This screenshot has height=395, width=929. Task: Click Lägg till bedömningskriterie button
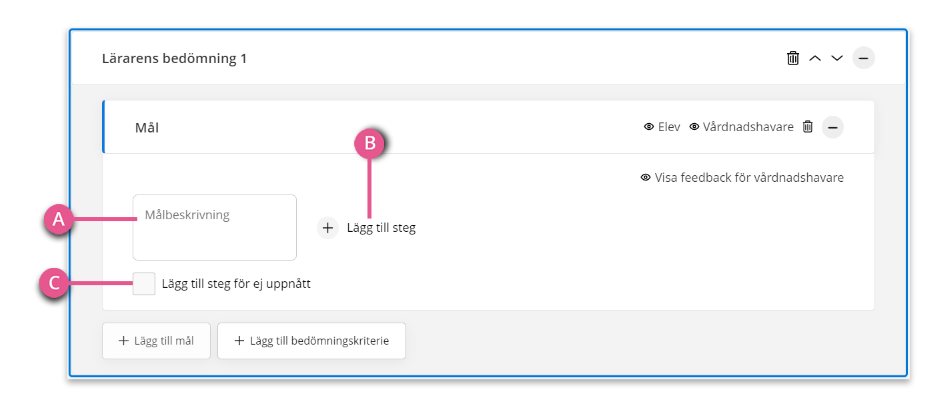312,341
